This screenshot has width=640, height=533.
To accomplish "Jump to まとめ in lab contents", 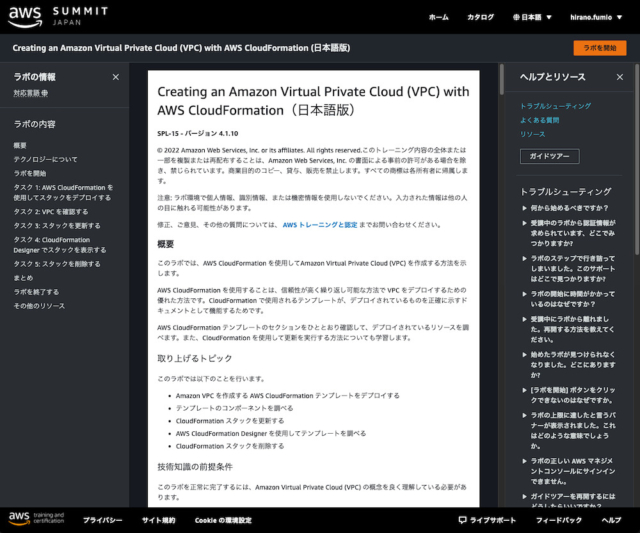I will [23, 278].
